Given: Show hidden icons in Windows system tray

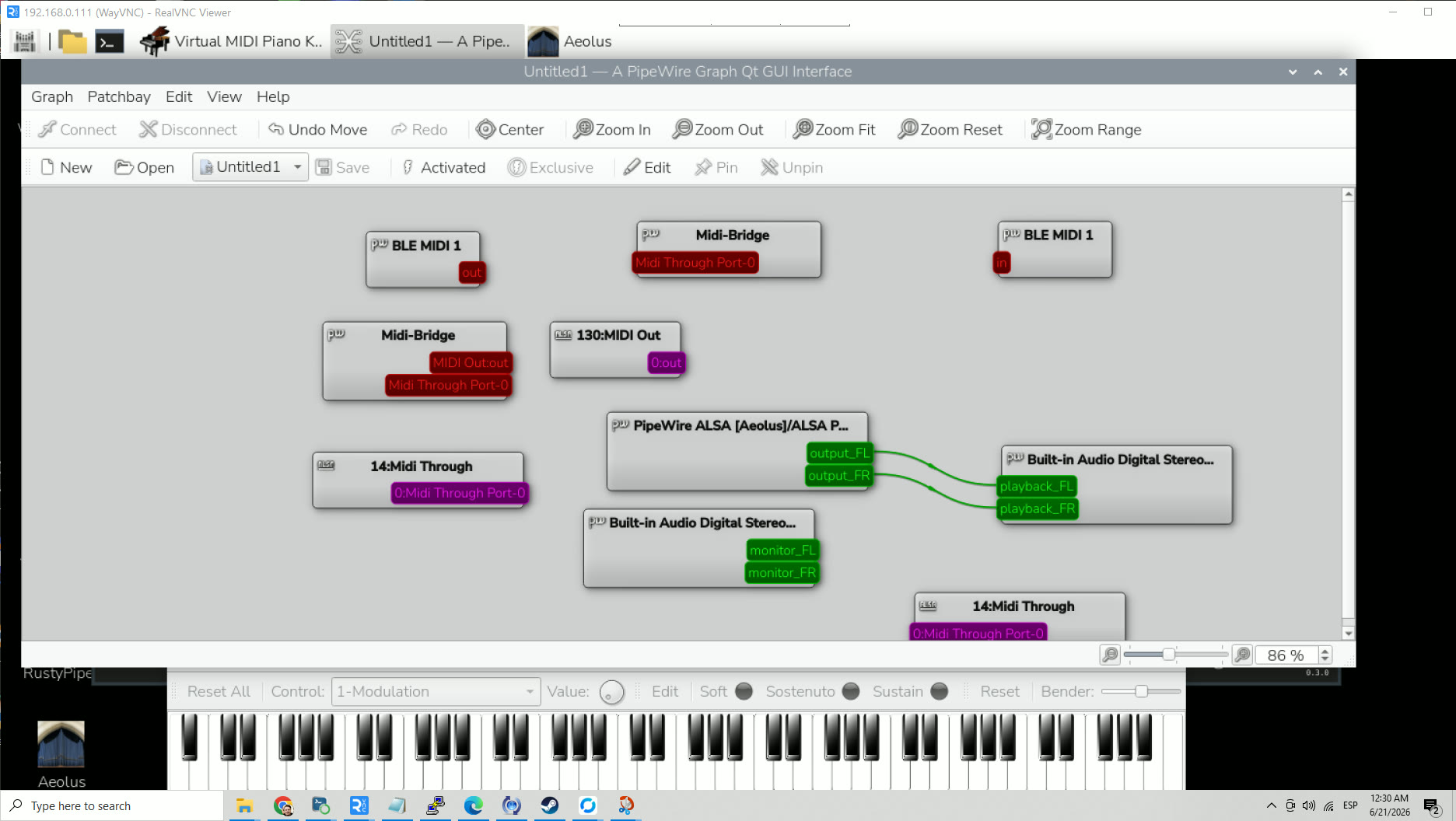Looking at the screenshot, I should tap(1271, 805).
